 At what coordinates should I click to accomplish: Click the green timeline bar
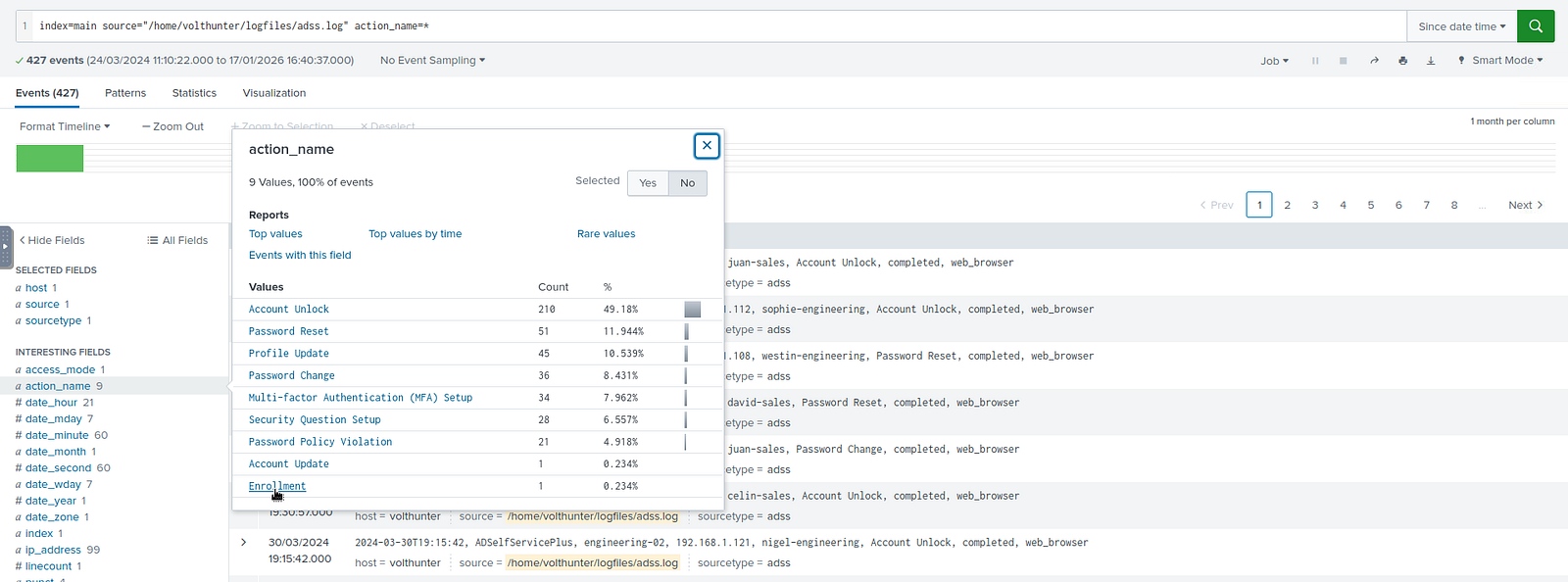pyautogui.click(x=50, y=158)
